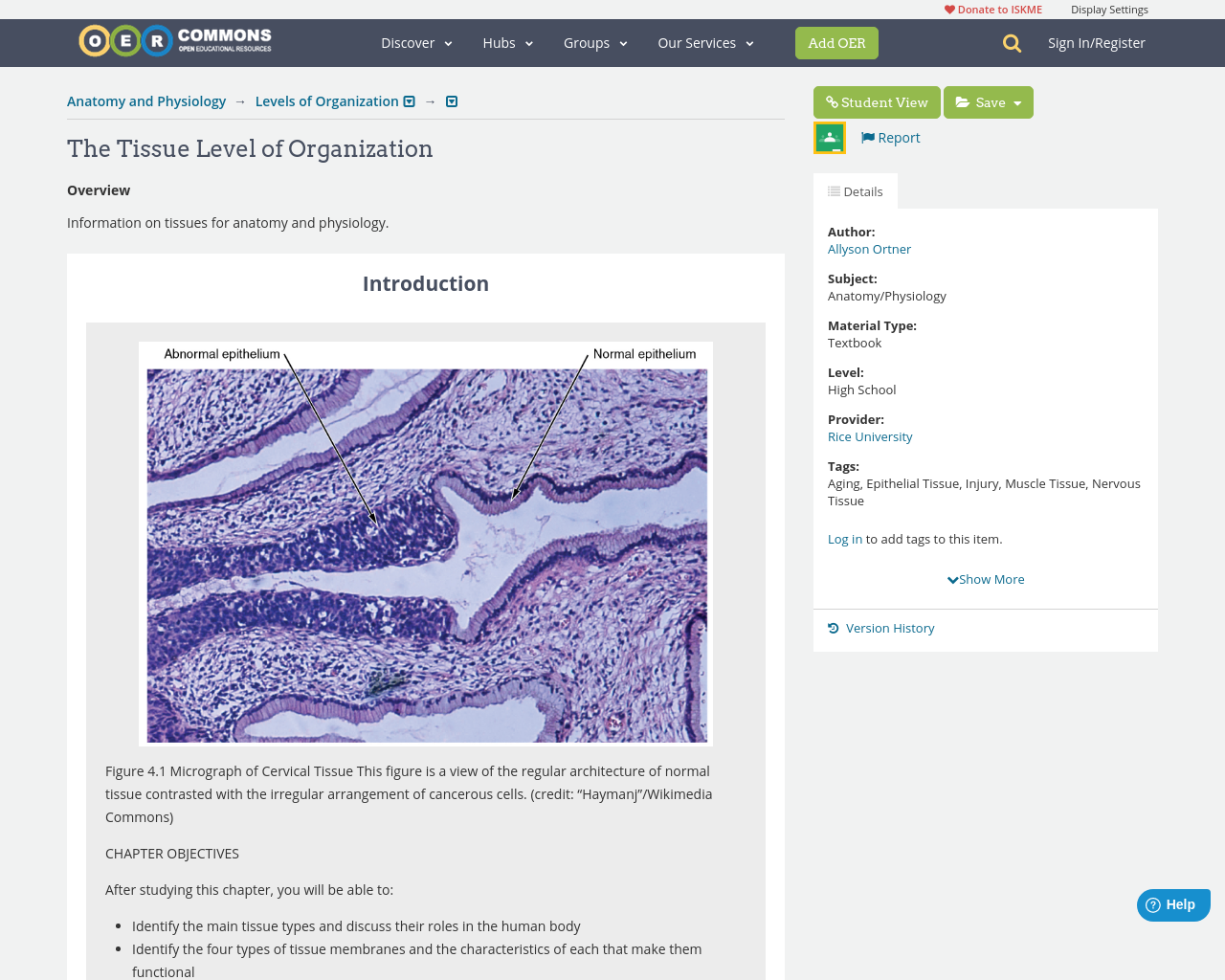Image resolution: width=1225 pixels, height=980 pixels.
Task: Open the Discover menu
Action: tap(416, 43)
